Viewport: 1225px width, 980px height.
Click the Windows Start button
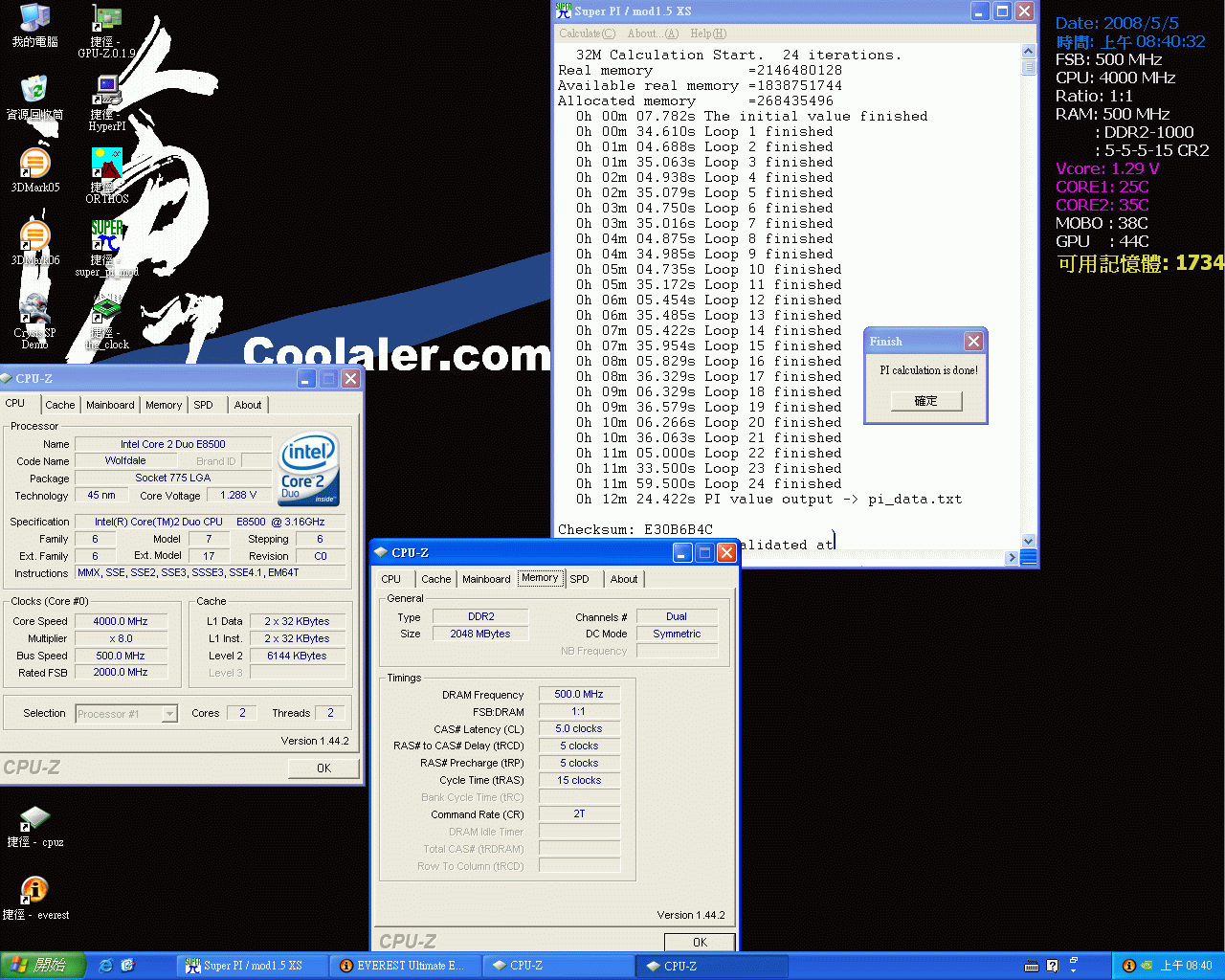coord(43,966)
